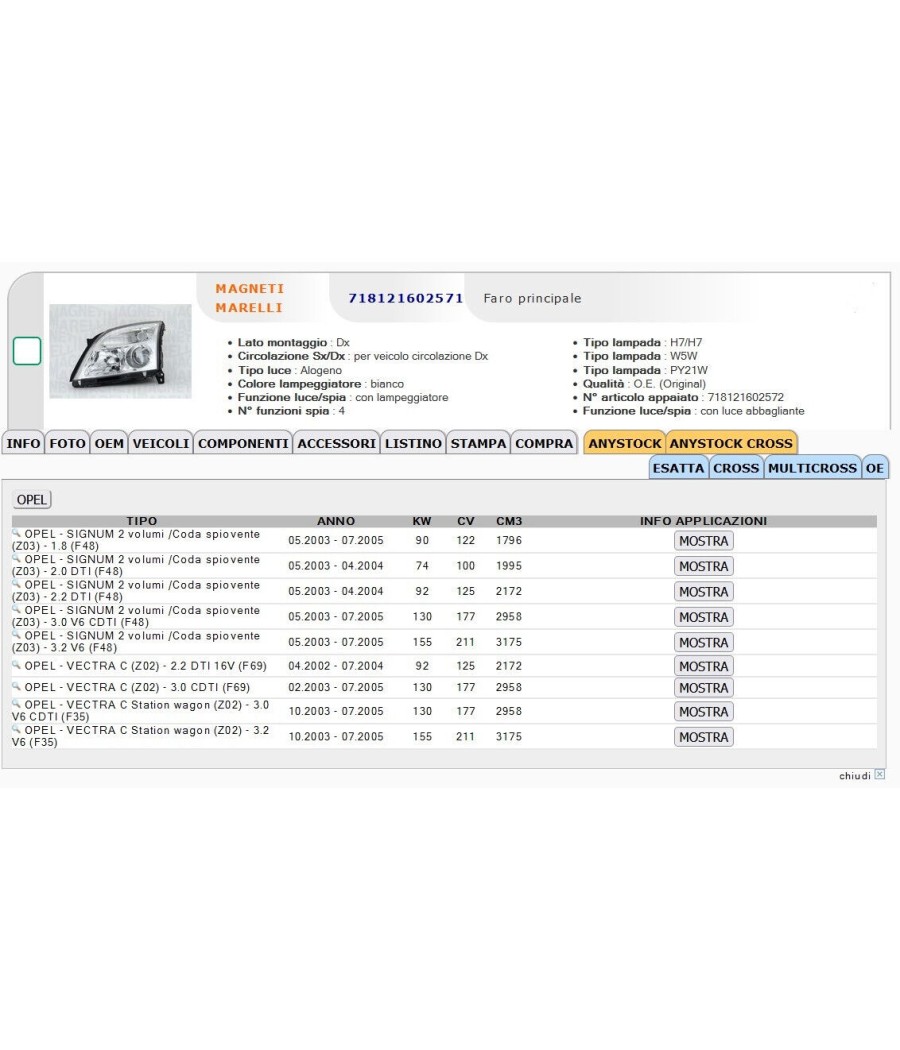The height and width of the screenshot is (1050, 900).
Task: Click MOSTRA for Vectra Station wagon 3.0 V6 CDTI
Action: click(703, 712)
